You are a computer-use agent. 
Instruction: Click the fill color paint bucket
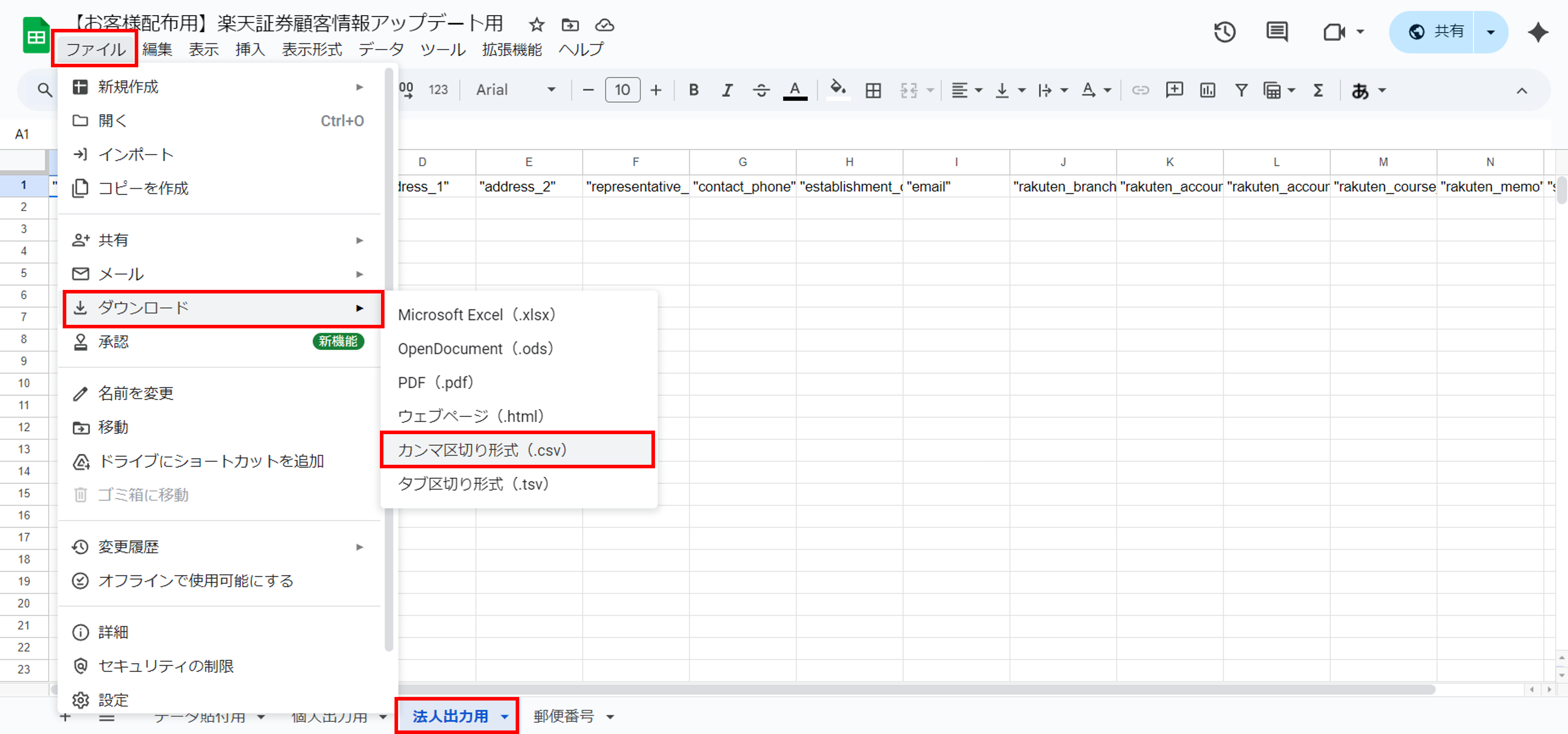click(x=837, y=89)
